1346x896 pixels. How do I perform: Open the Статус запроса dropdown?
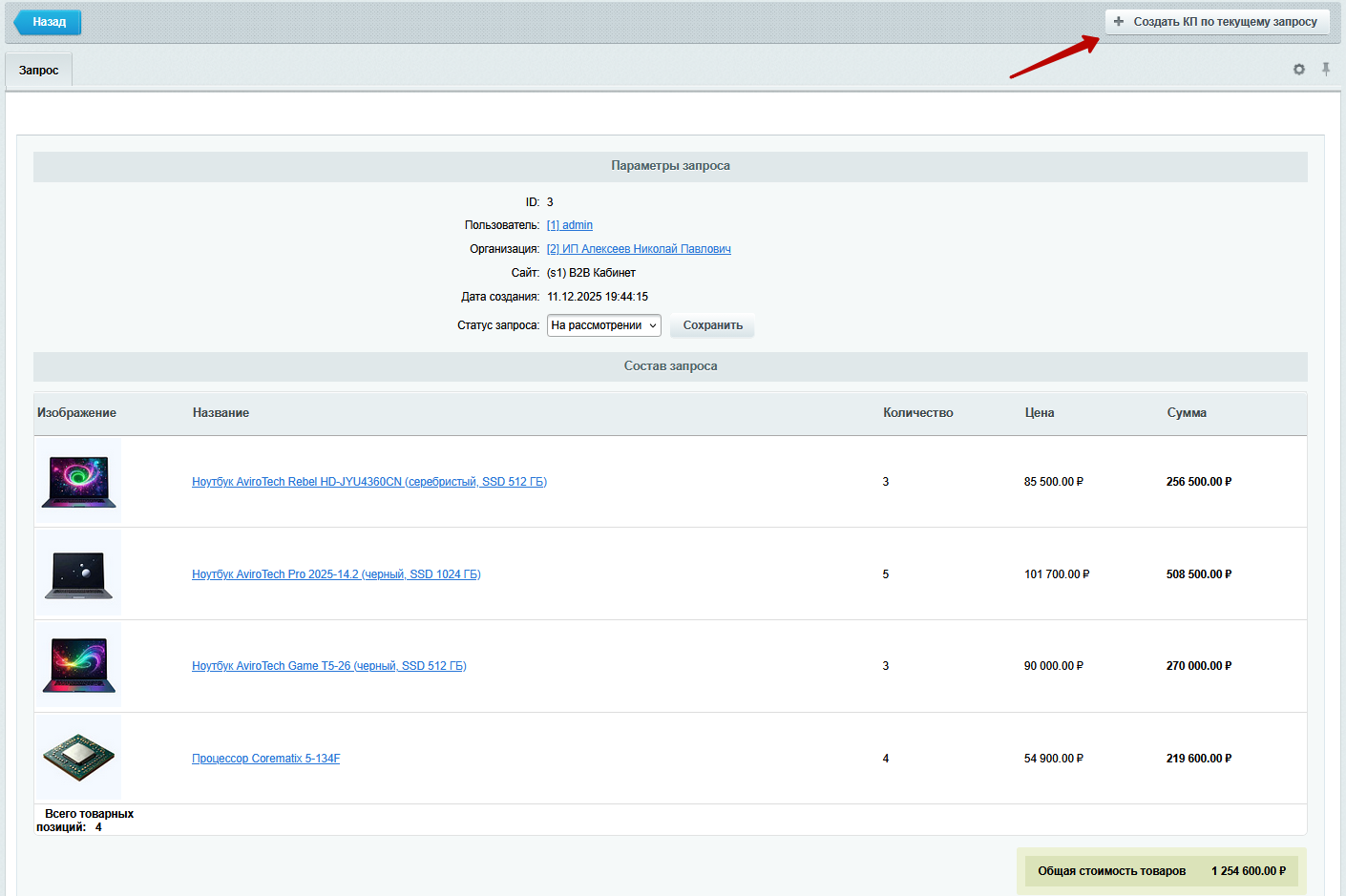point(603,325)
